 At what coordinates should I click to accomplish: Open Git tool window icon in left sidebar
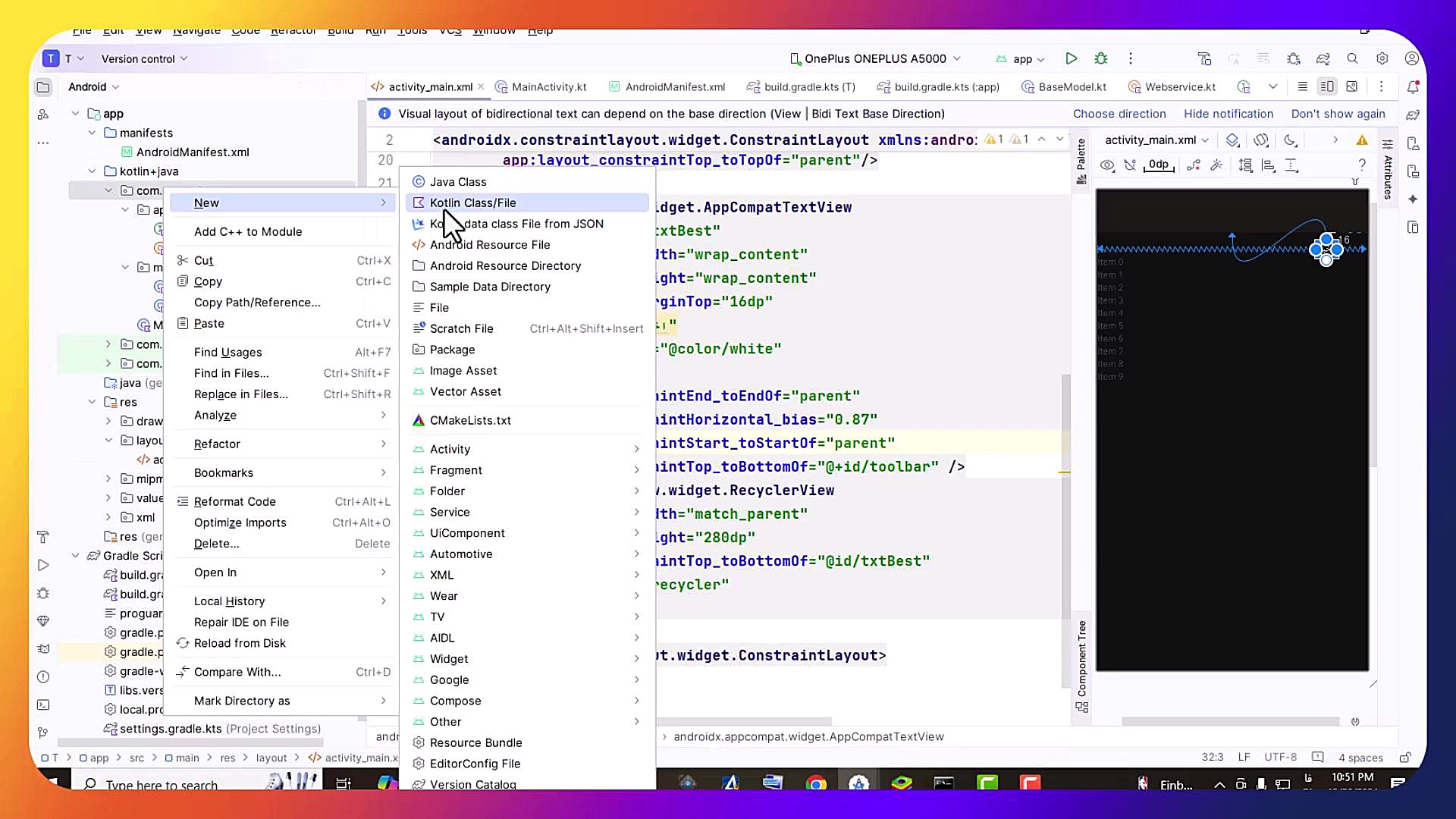tap(43, 733)
